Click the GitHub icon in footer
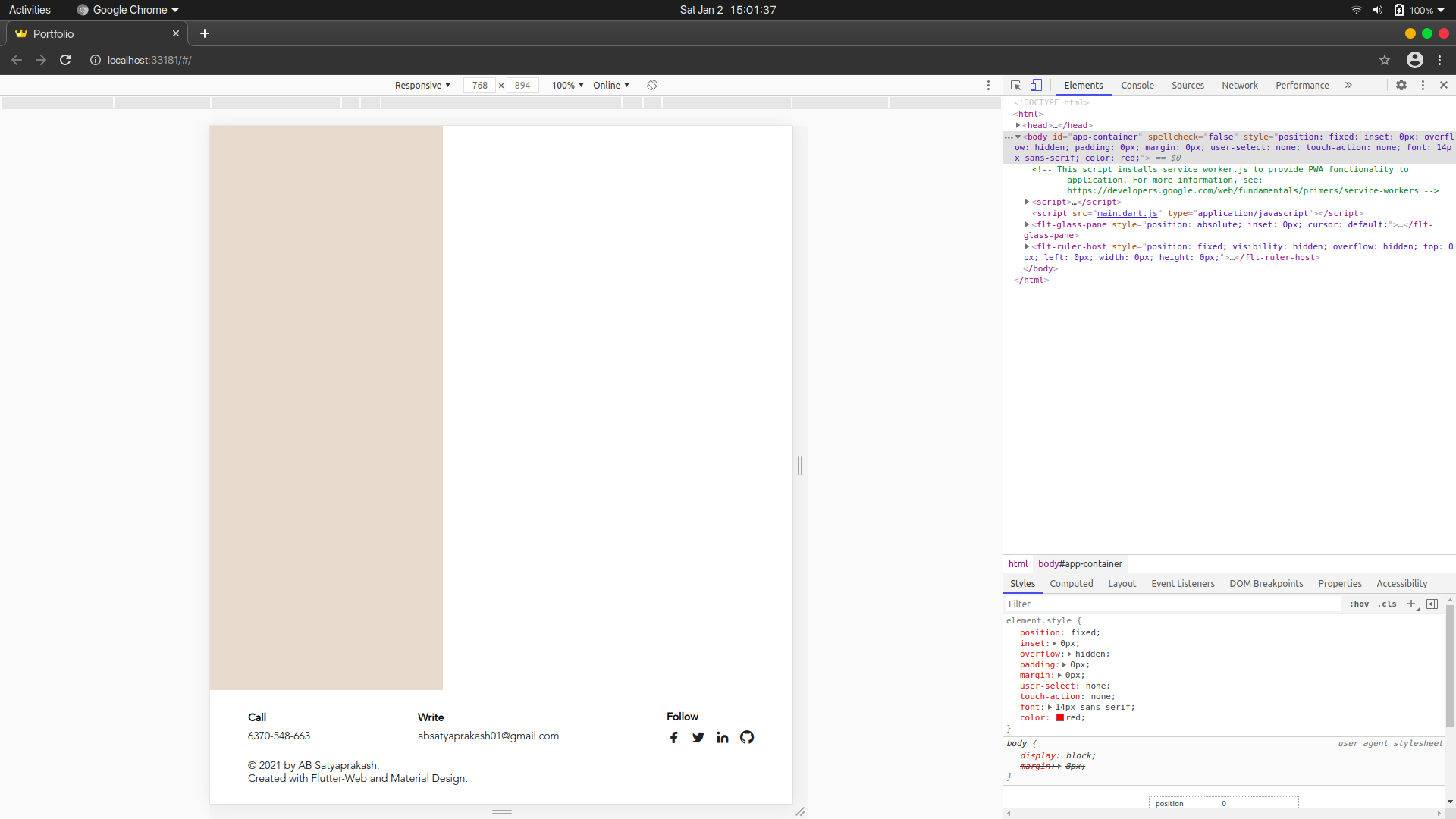Image resolution: width=1456 pixels, height=819 pixels. [747, 736]
